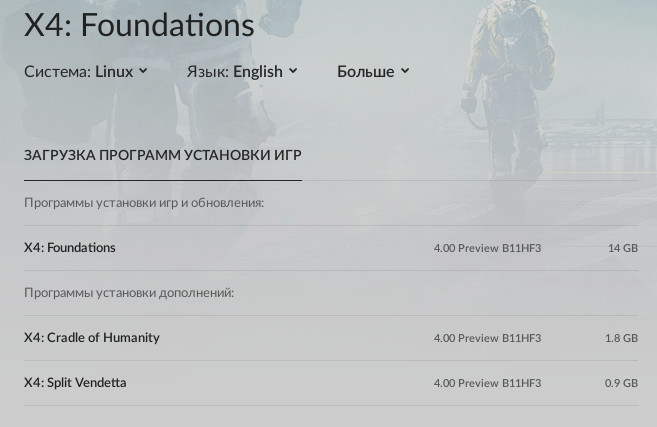Click the Программы установки игр и обновления heading
657x427 pixels.
(x=144, y=203)
